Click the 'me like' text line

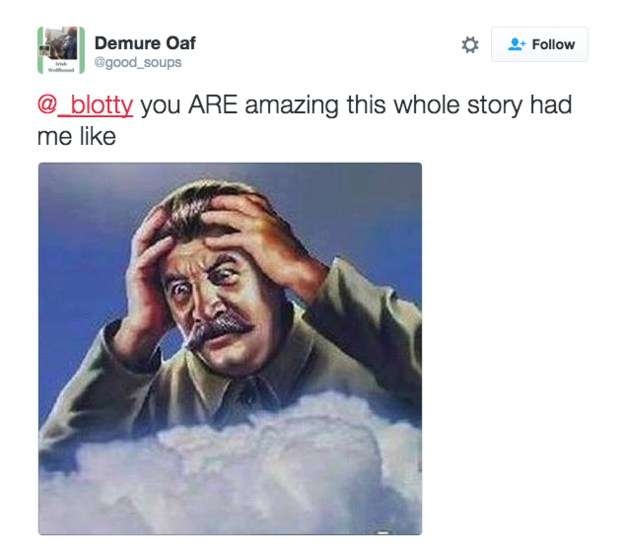(77, 137)
